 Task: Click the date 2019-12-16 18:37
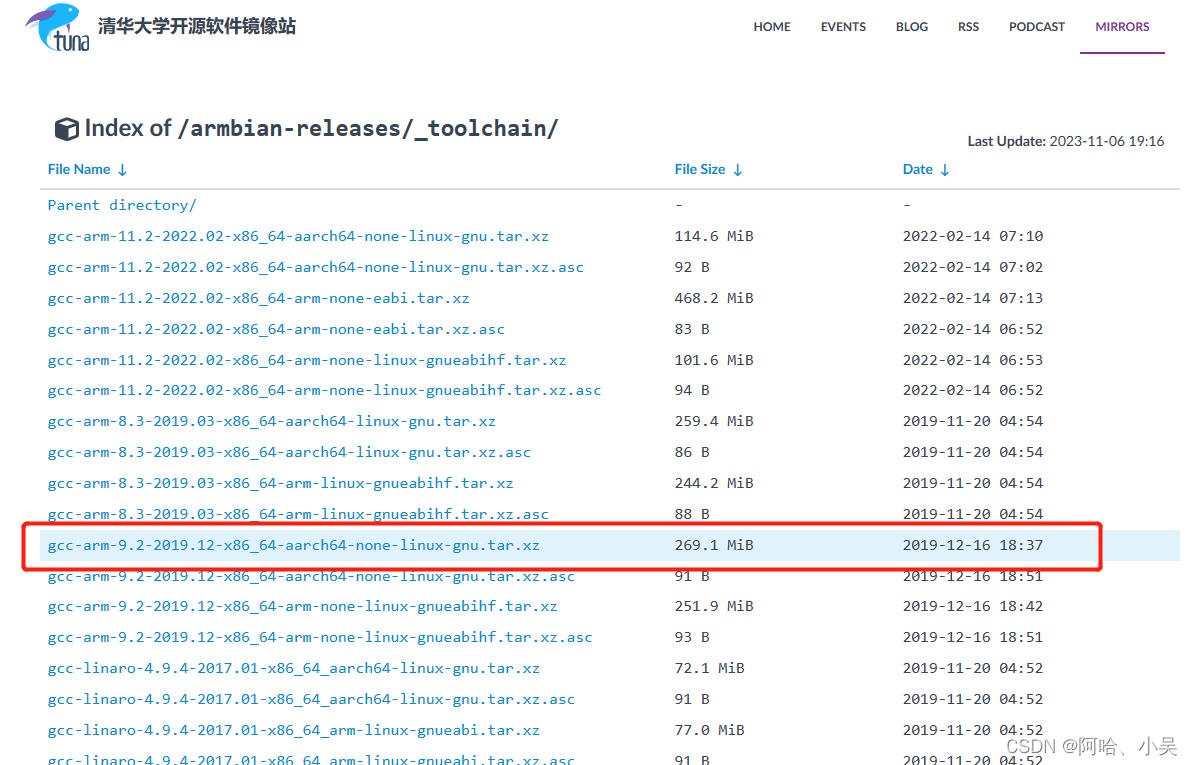tap(972, 545)
